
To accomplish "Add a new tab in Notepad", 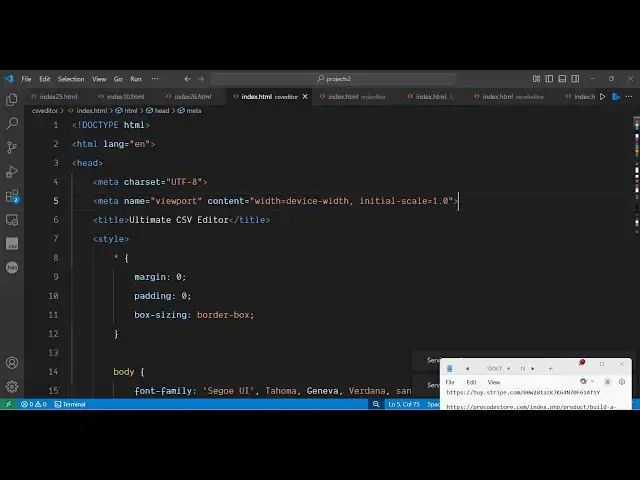I will (x=550, y=369).
